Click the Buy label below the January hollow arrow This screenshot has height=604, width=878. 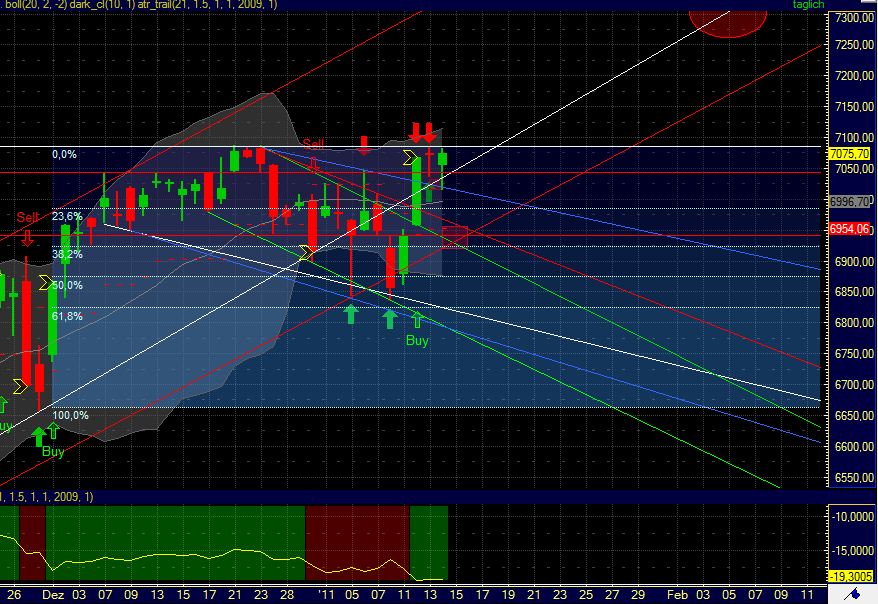[417, 340]
